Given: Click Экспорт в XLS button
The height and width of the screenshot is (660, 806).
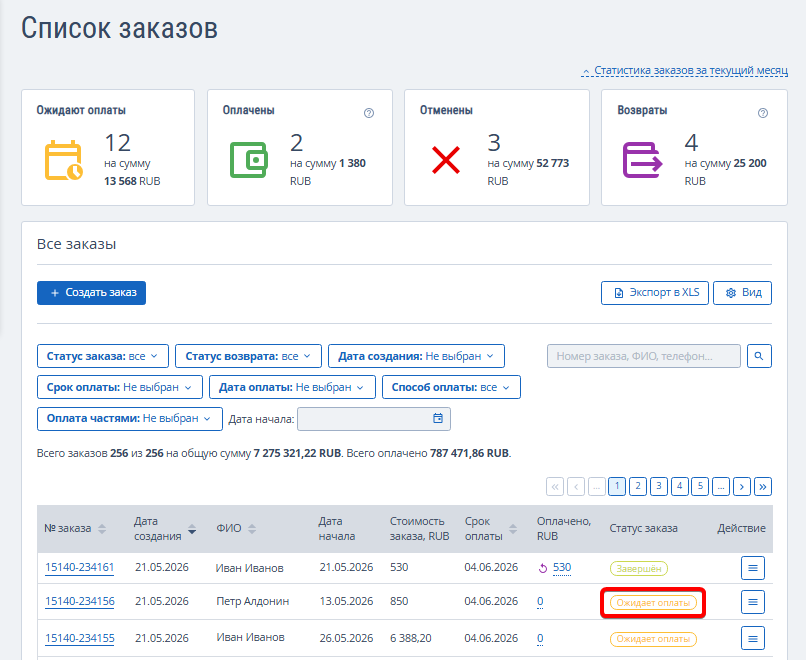Looking at the screenshot, I should click(655, 292).
